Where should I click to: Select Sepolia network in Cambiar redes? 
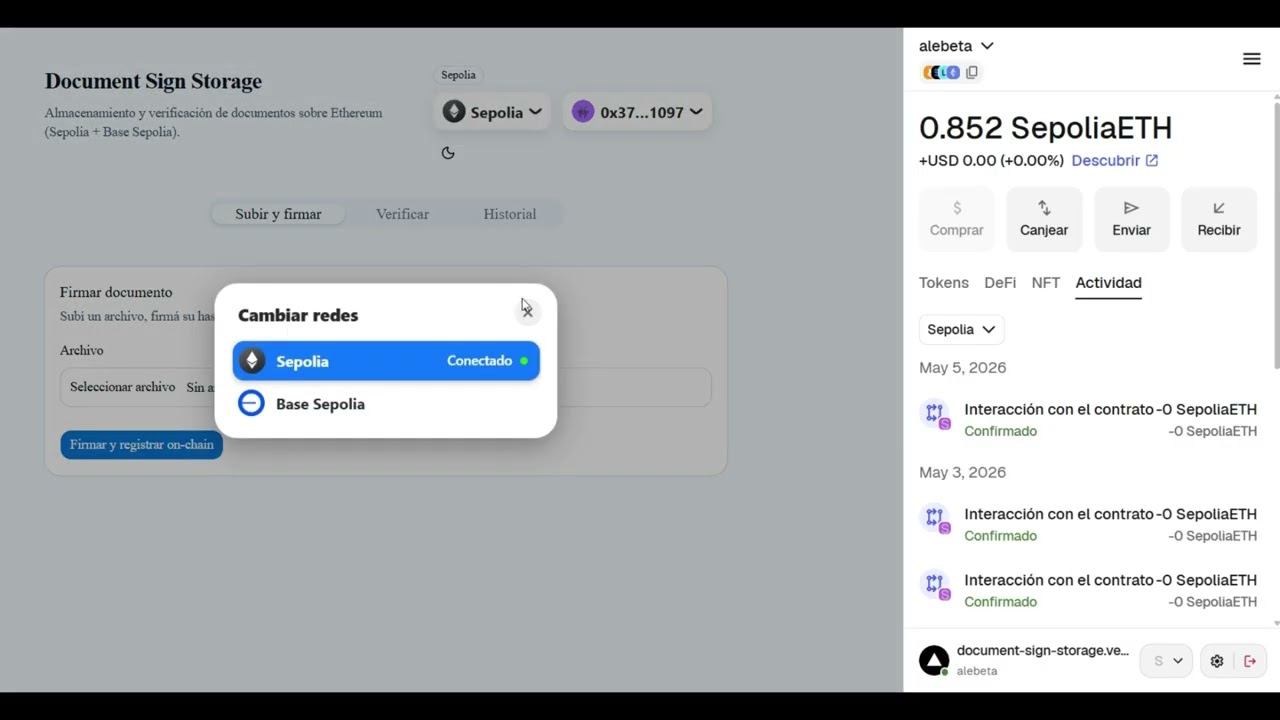point(386,361)
